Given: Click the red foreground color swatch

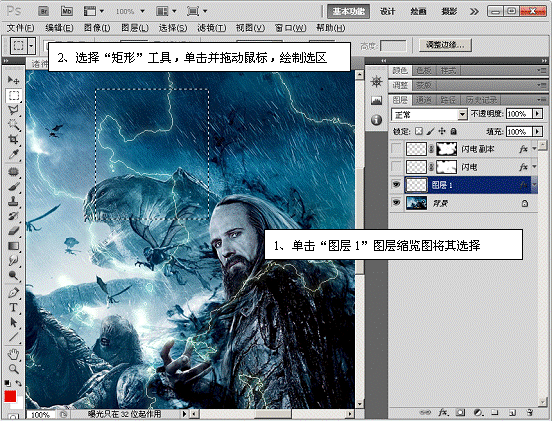Looking at the screenshot, I should [x=10, y=396].
